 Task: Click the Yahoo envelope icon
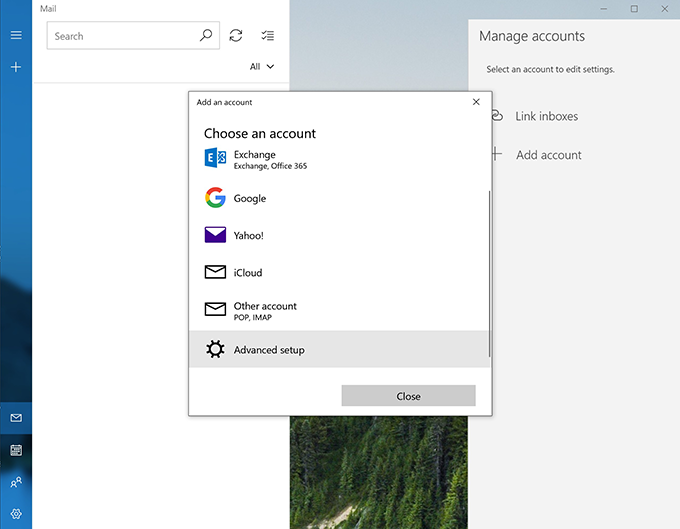click(x=215, y=235)
